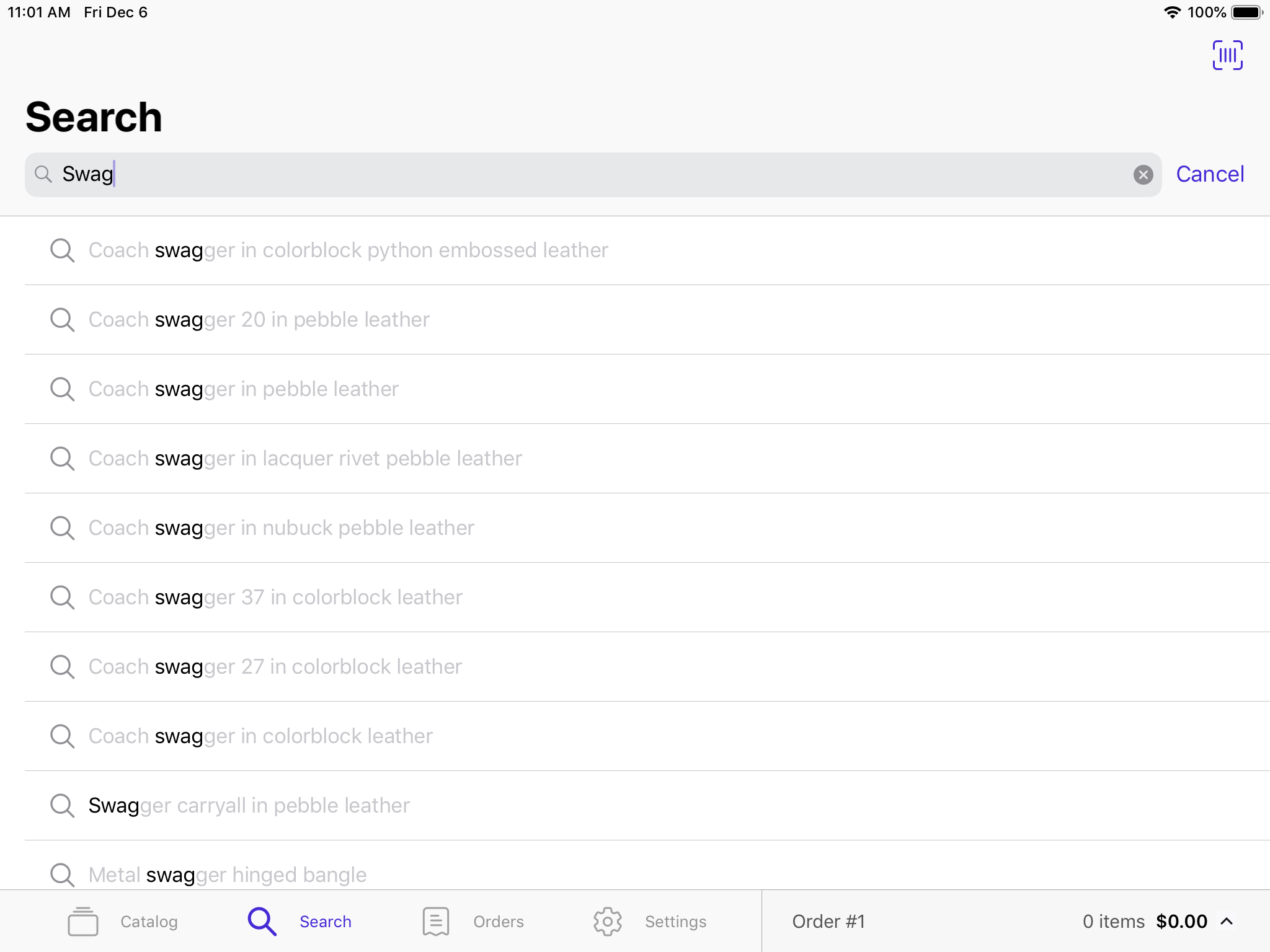Screen dimensions: 1270x952
Task: Click search icon beside lacquer rivet suggestion
Action: tap(62, 459)
